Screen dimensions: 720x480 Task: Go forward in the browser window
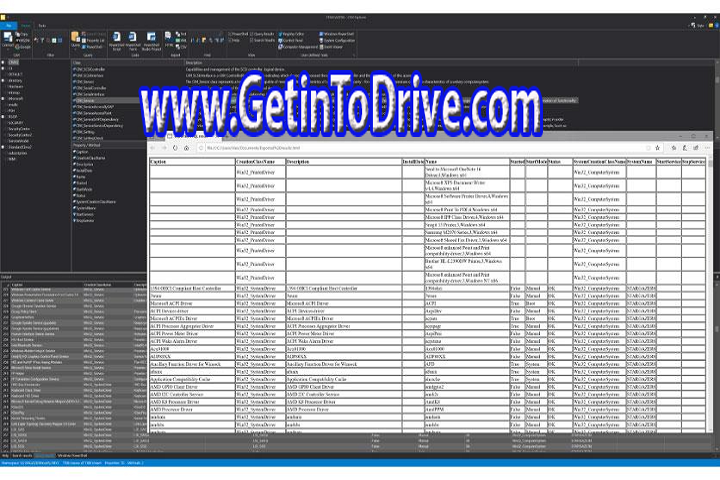pos(164,148)
